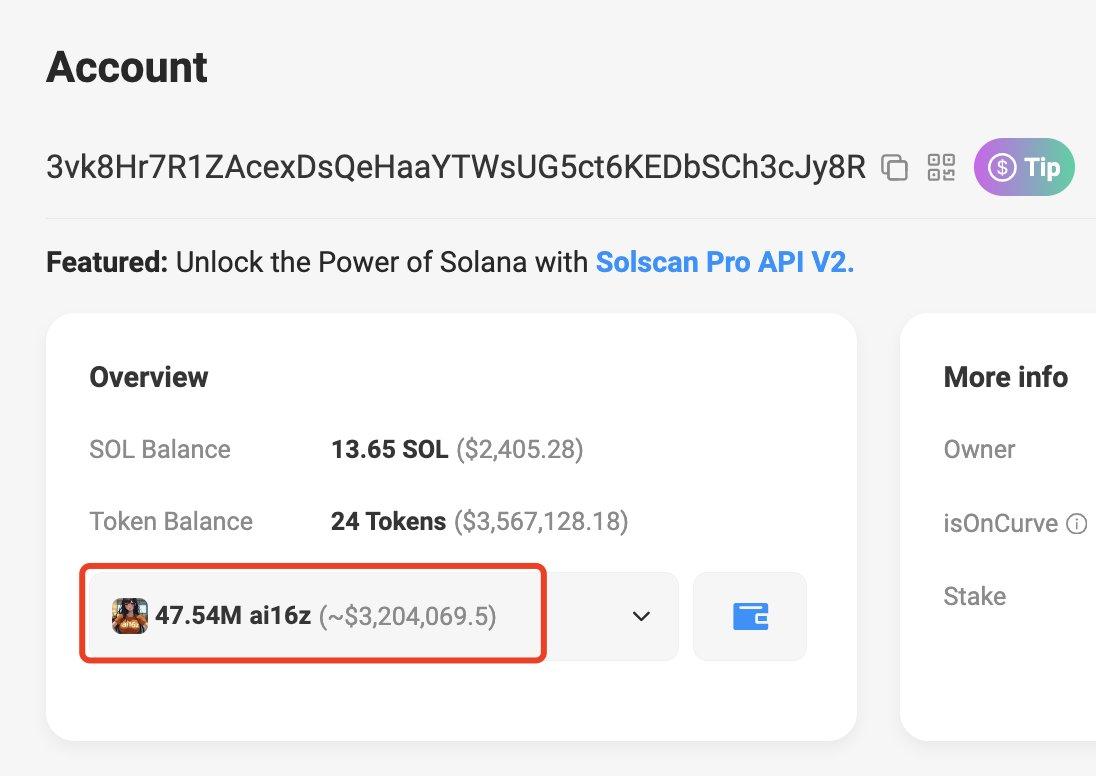Image resolution: width=1096 pixels, height=776 pixels.
Task: Click the 24 Tokens balance value
Action: click(x=388, y=522)
